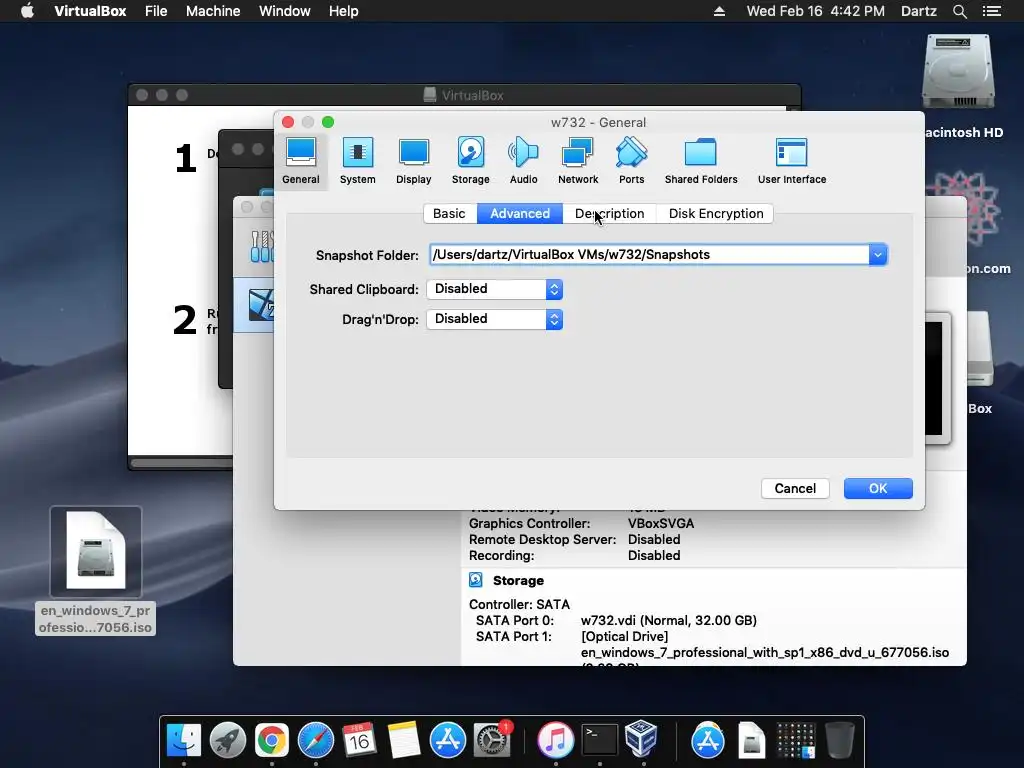Image resolution: width=1024 pixels, height=768 pixels.
Task: Launch Safari from the dock
Action: point(315,741)
